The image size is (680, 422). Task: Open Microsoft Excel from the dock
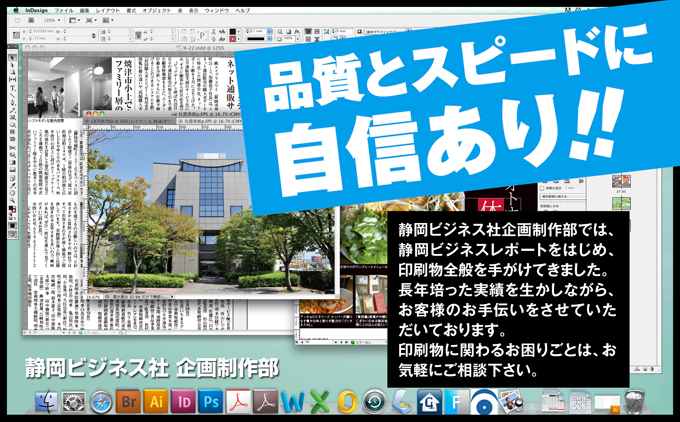point(320,402)
